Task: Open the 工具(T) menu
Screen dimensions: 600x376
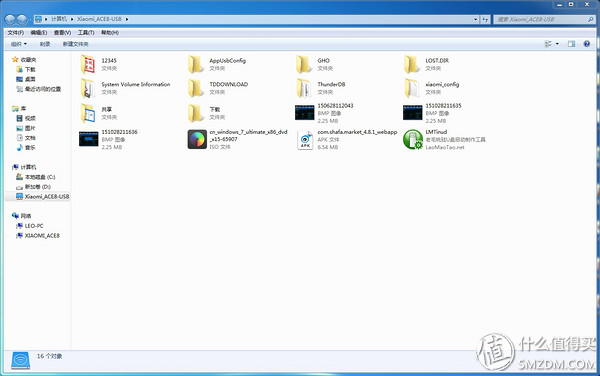Action: coord(86,33)
